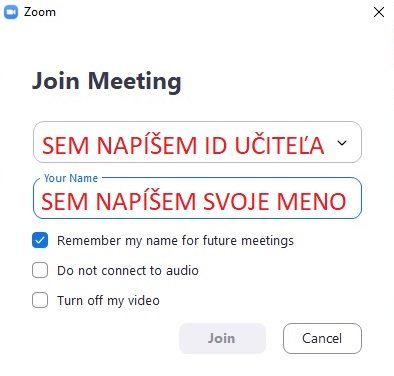Click the 'Turn off my video' label text
394x376 pixels.
pos(108,300)
